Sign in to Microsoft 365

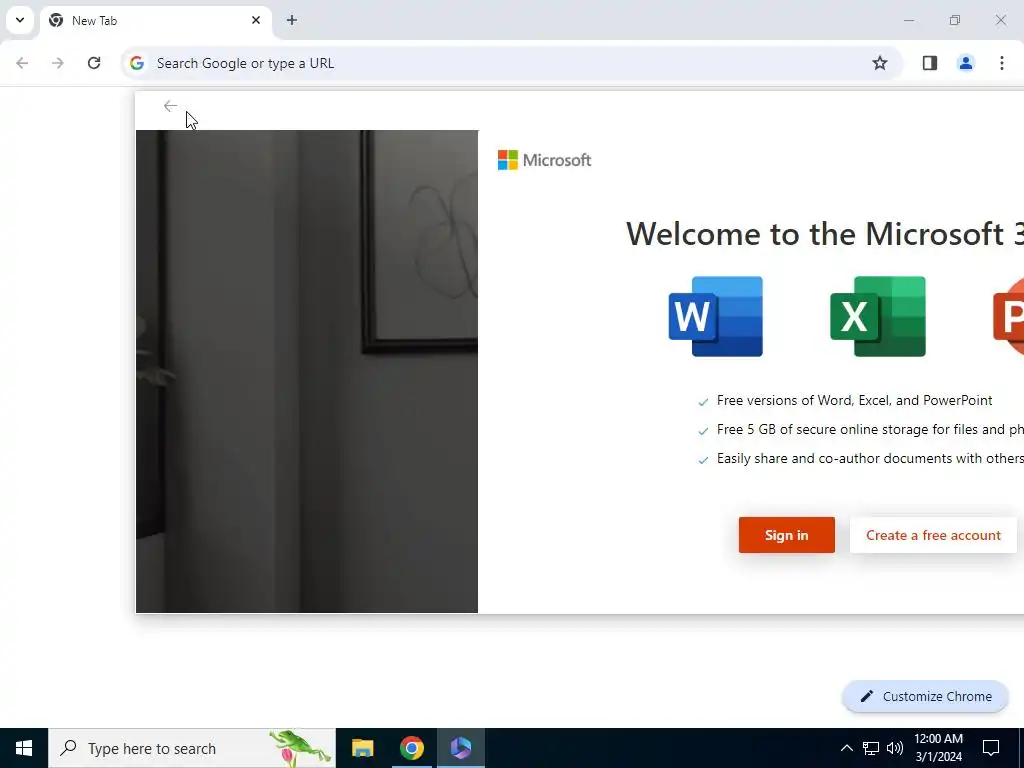[x=786, y=535]
